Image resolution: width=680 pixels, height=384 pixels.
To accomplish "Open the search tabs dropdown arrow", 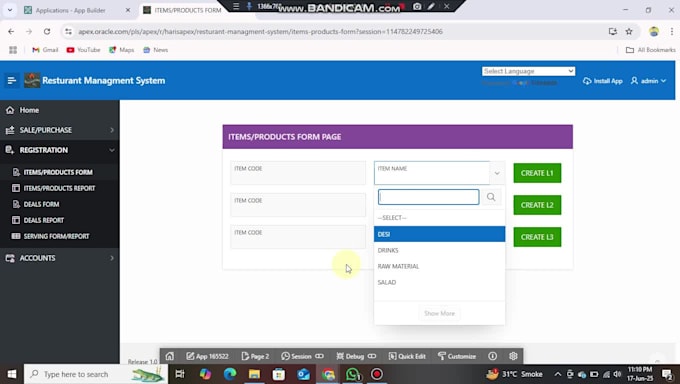I will coord(10,10).
